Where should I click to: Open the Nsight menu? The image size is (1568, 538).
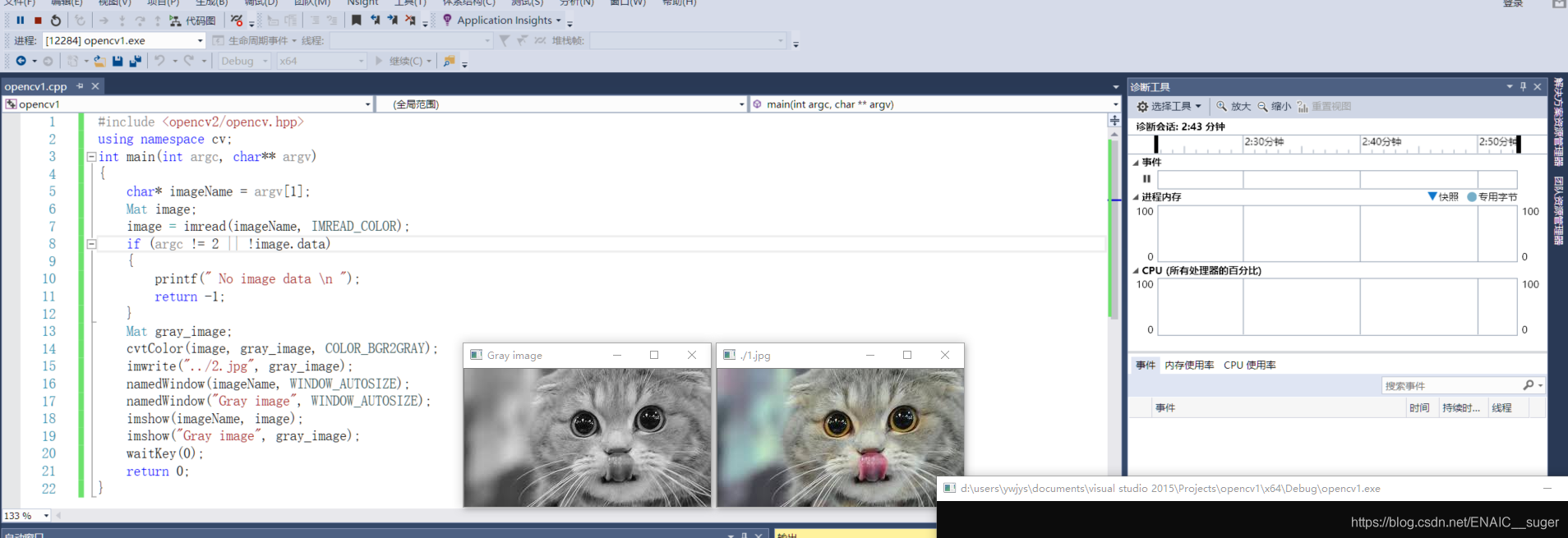[362, 3]
